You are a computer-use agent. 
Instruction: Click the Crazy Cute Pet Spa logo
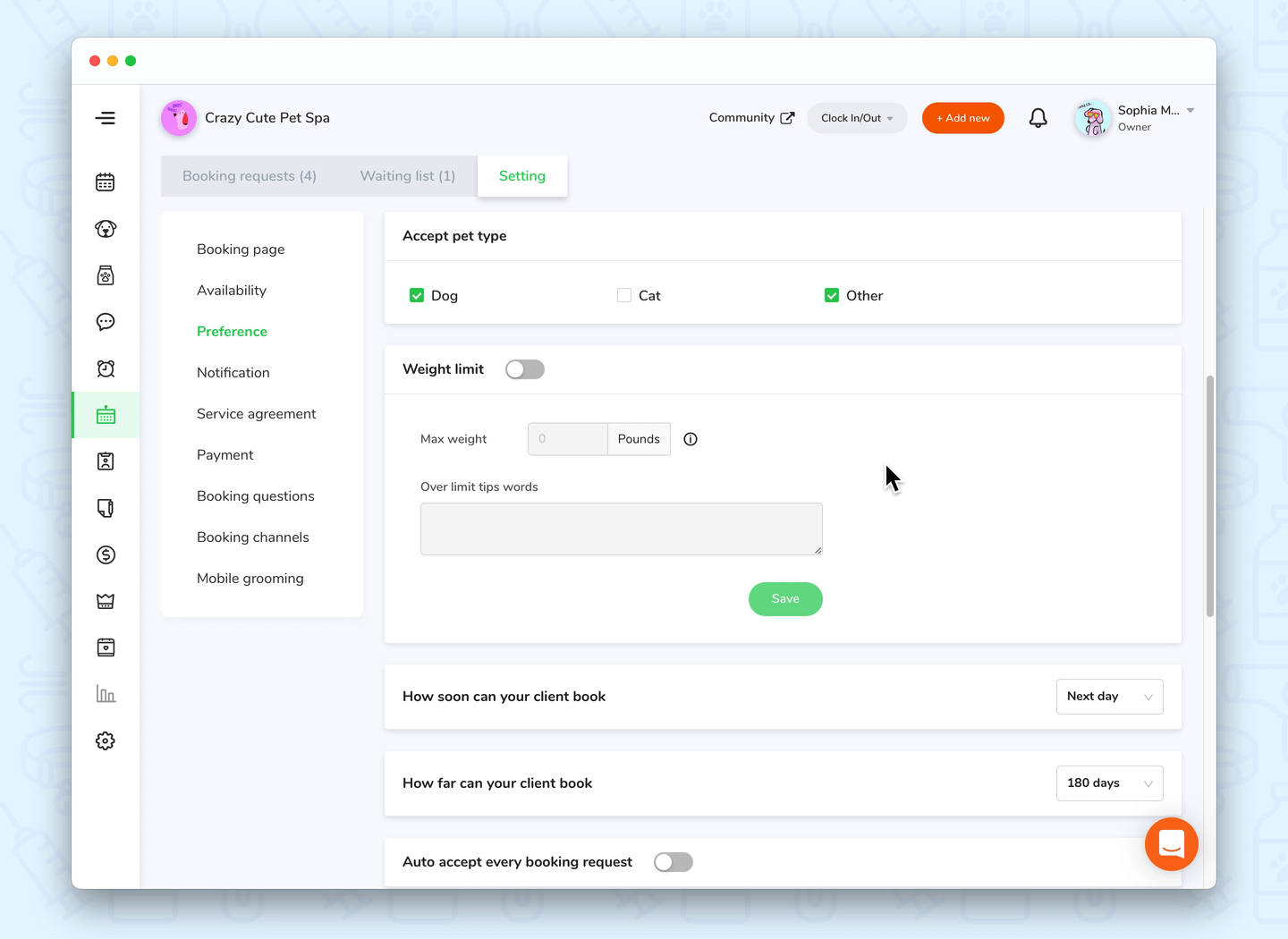(x=179, y=118)
